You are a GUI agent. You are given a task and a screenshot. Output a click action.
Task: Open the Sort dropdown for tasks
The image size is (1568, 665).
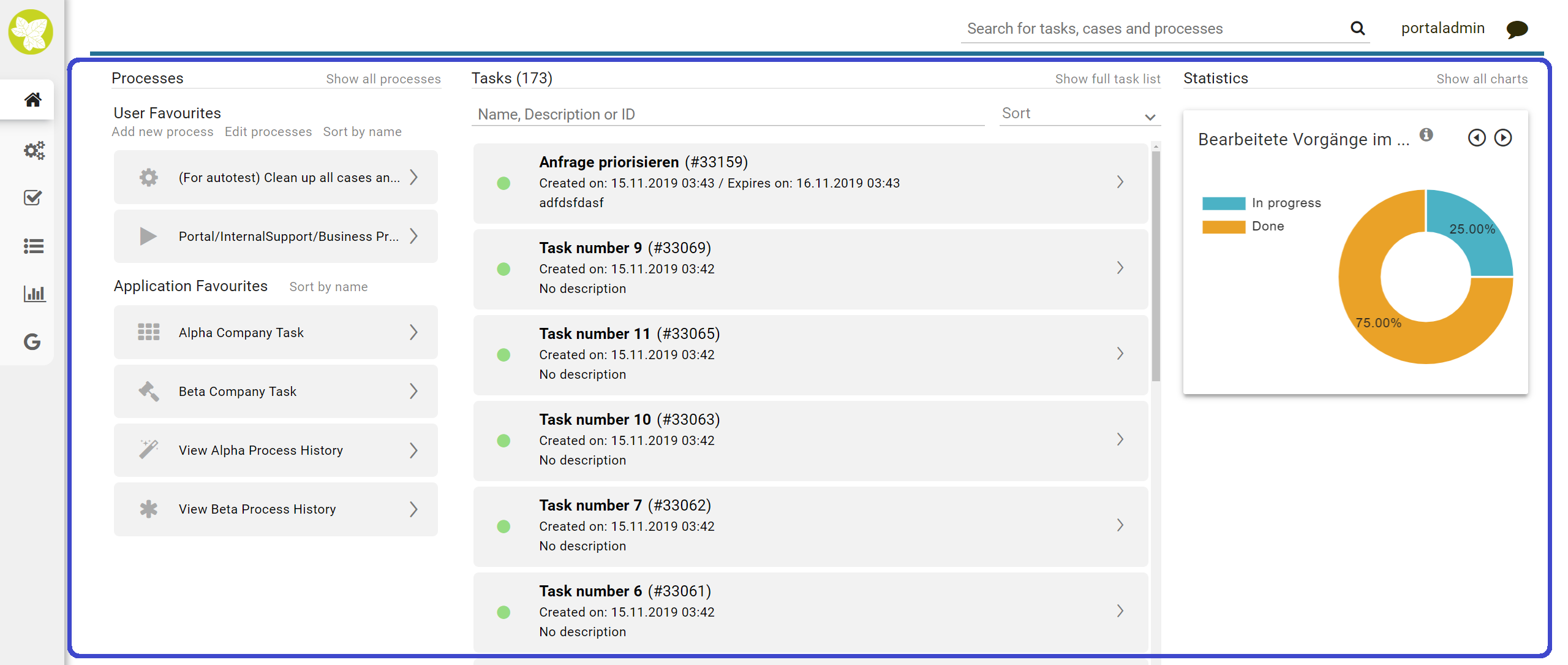1080,114
